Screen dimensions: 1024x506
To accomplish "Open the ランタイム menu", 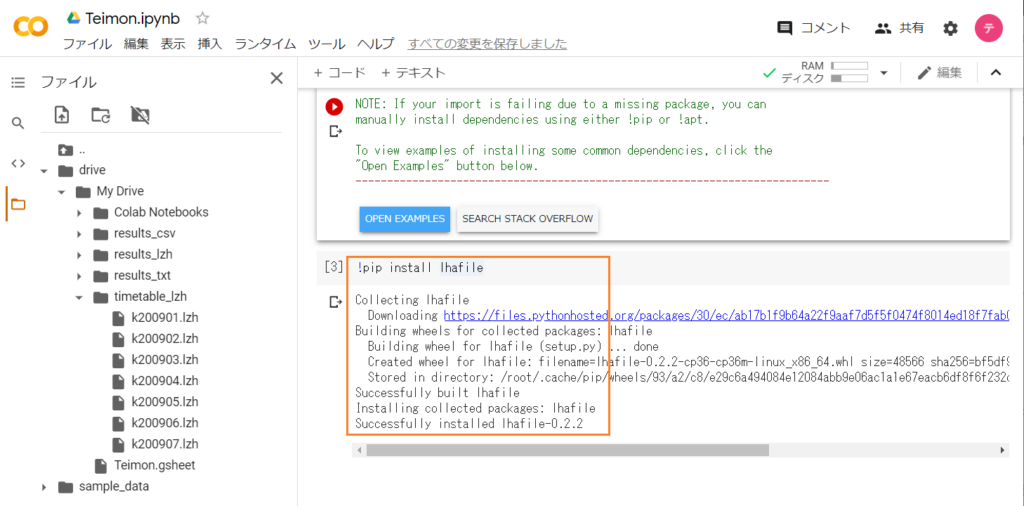I will click(x=265, y=44).
